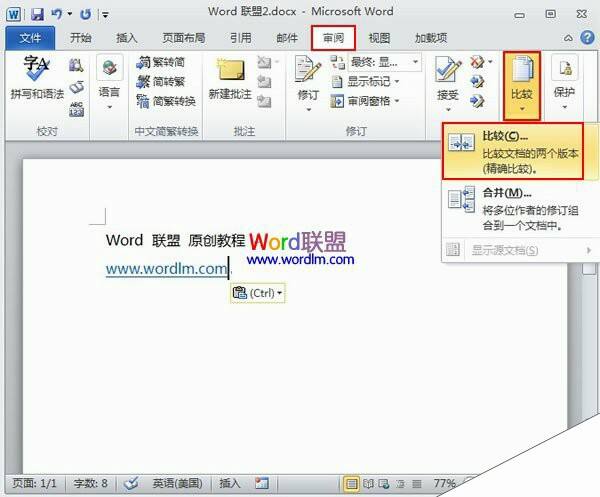Screen dimensions: 600x497
Task: Switch to the 插入 tab
Action: click(127, 38)
